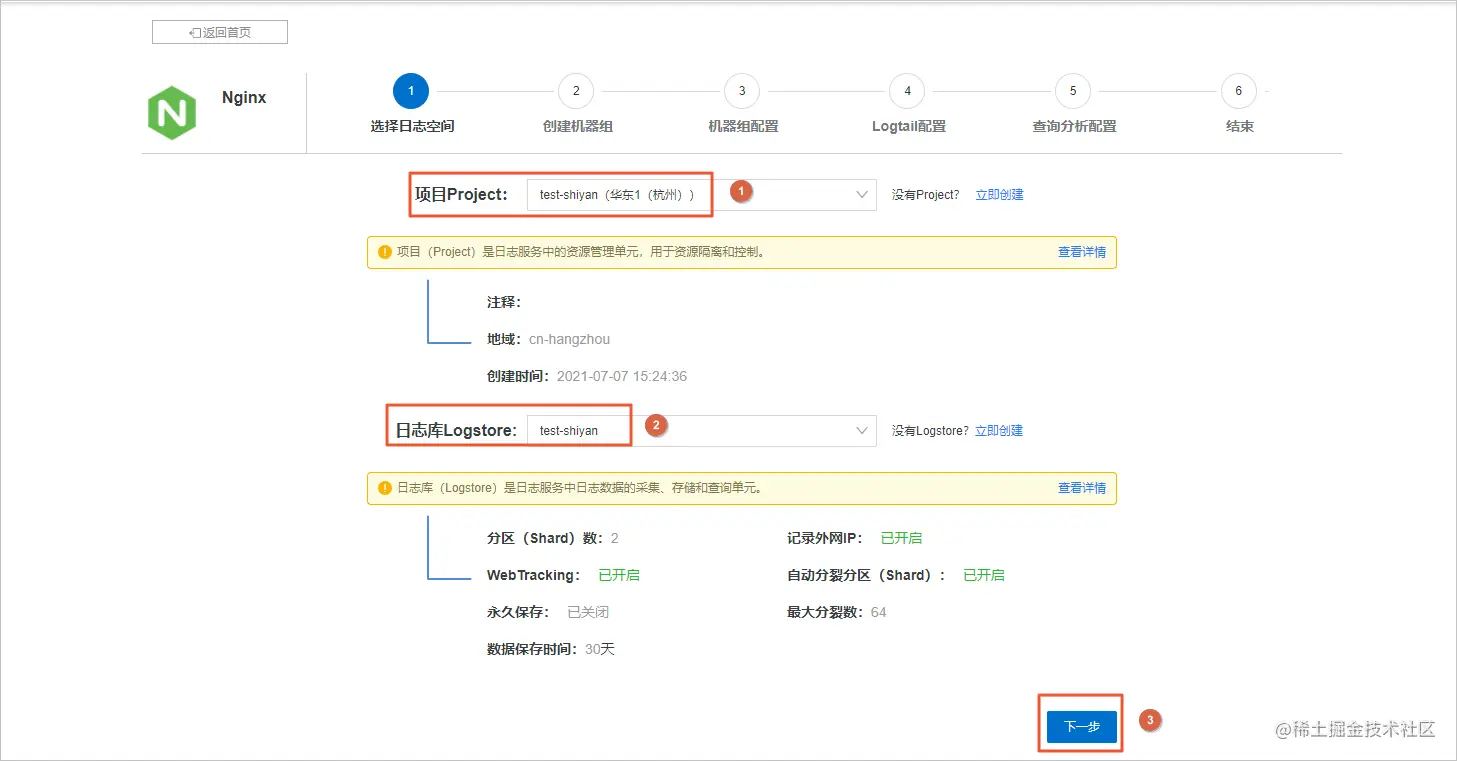Click the 分区（Shard）数 value 2
The image size is (1457, 761).
[x=614, y=538]
